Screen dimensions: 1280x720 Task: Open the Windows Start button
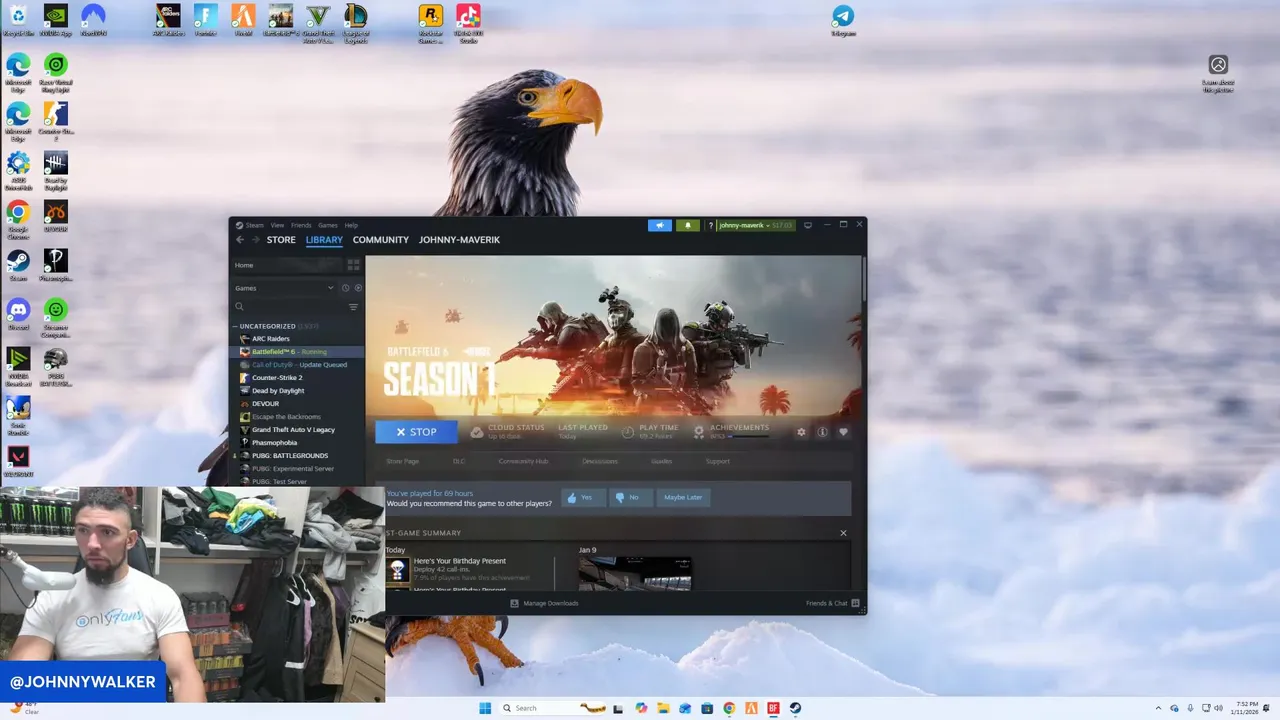point(485,708)
